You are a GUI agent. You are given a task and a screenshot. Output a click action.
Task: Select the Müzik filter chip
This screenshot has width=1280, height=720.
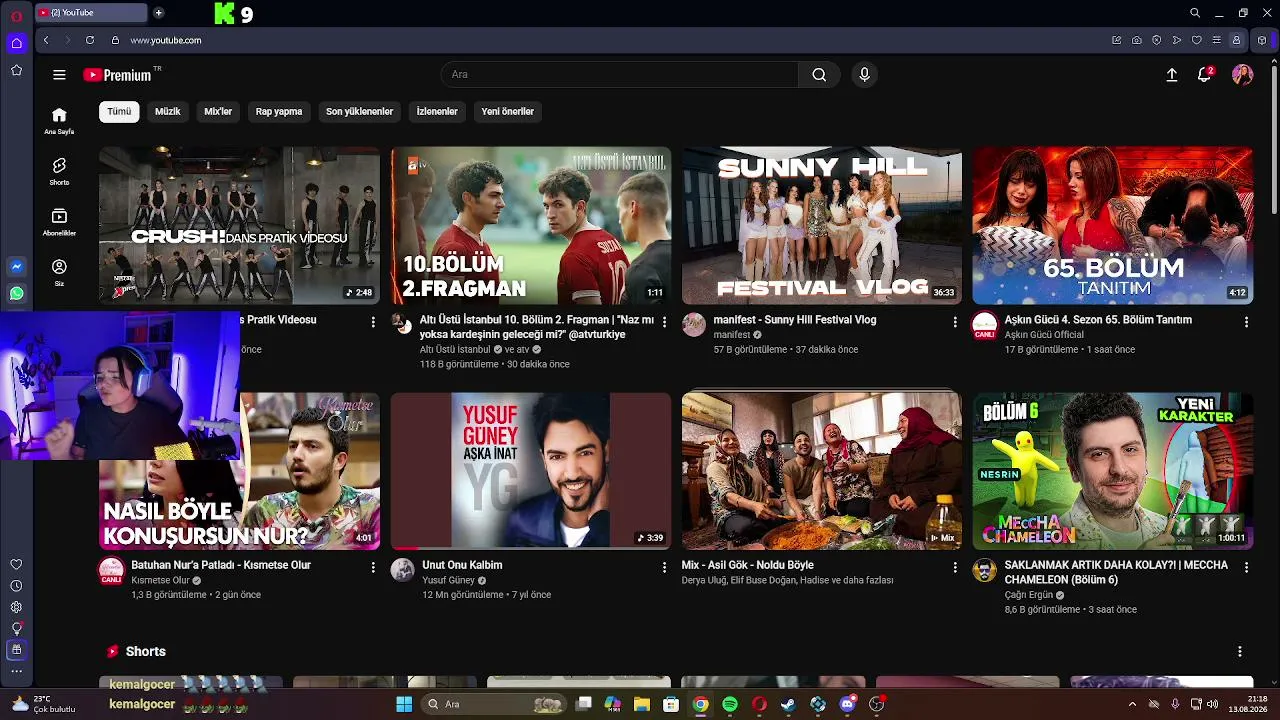click(168, 111)
